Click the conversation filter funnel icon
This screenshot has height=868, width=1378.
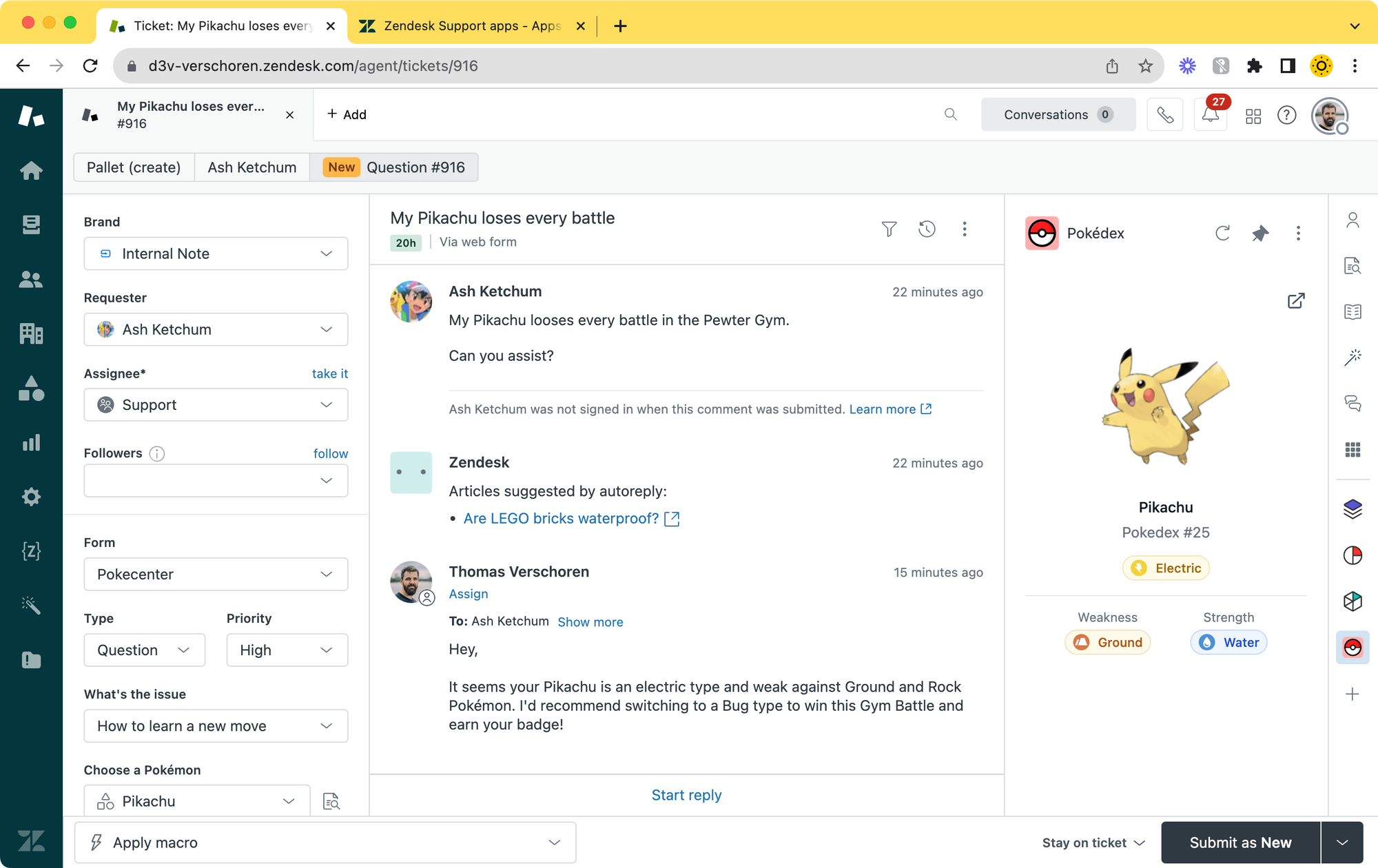click(889, 229)
